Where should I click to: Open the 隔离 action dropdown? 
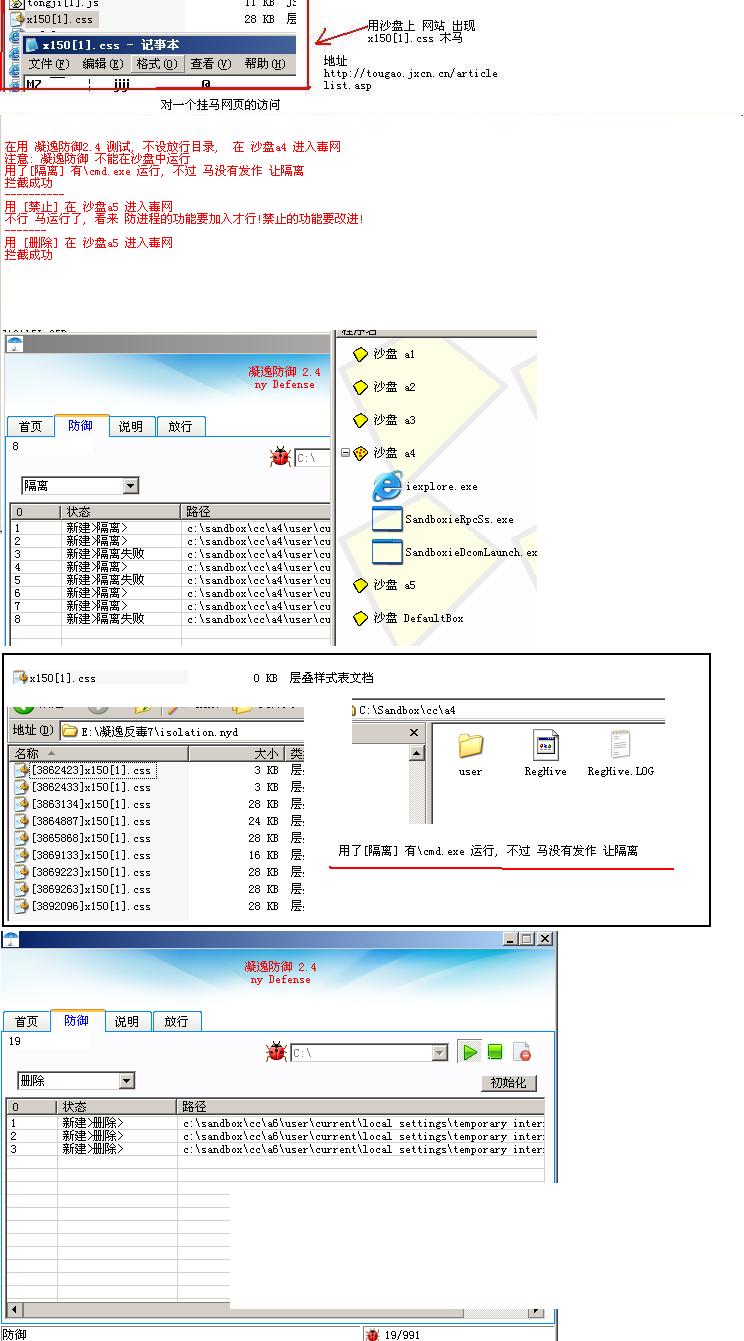pos(130,486)
